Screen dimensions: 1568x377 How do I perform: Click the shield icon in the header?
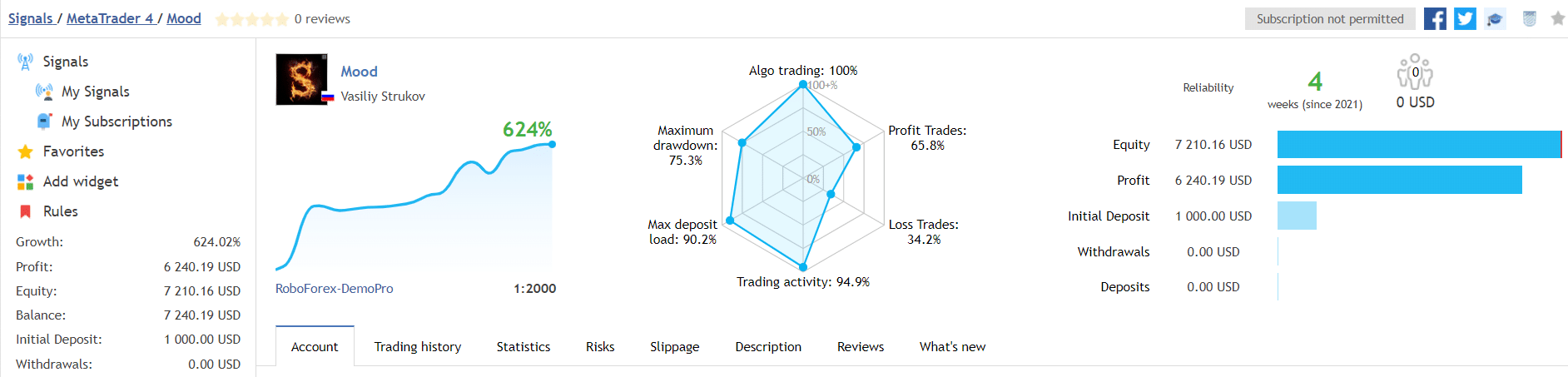[x=1530, y=18]
